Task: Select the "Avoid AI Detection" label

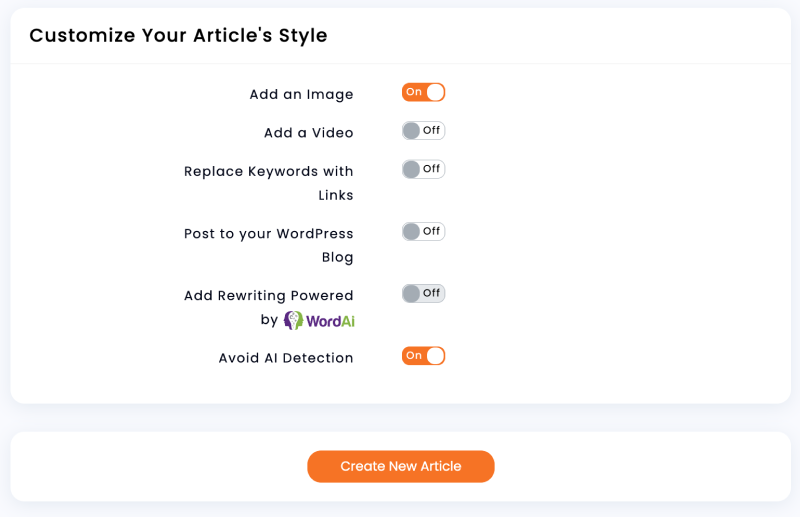Action: coord(285,358)
